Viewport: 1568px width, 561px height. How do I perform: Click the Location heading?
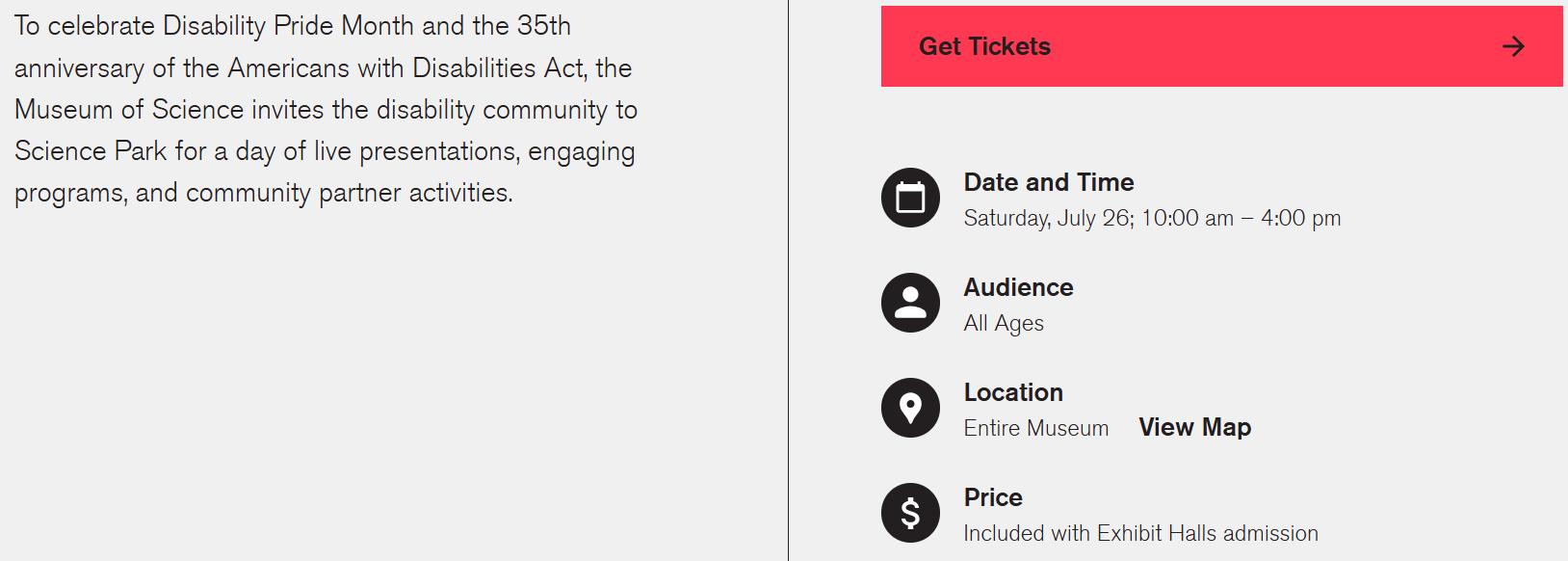pos(1013,392)
